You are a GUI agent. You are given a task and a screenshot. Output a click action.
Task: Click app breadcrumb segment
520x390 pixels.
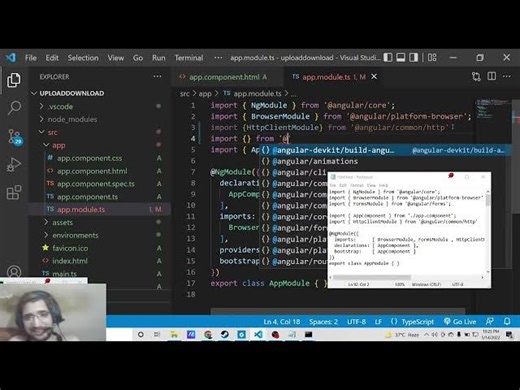coord(205,94)
